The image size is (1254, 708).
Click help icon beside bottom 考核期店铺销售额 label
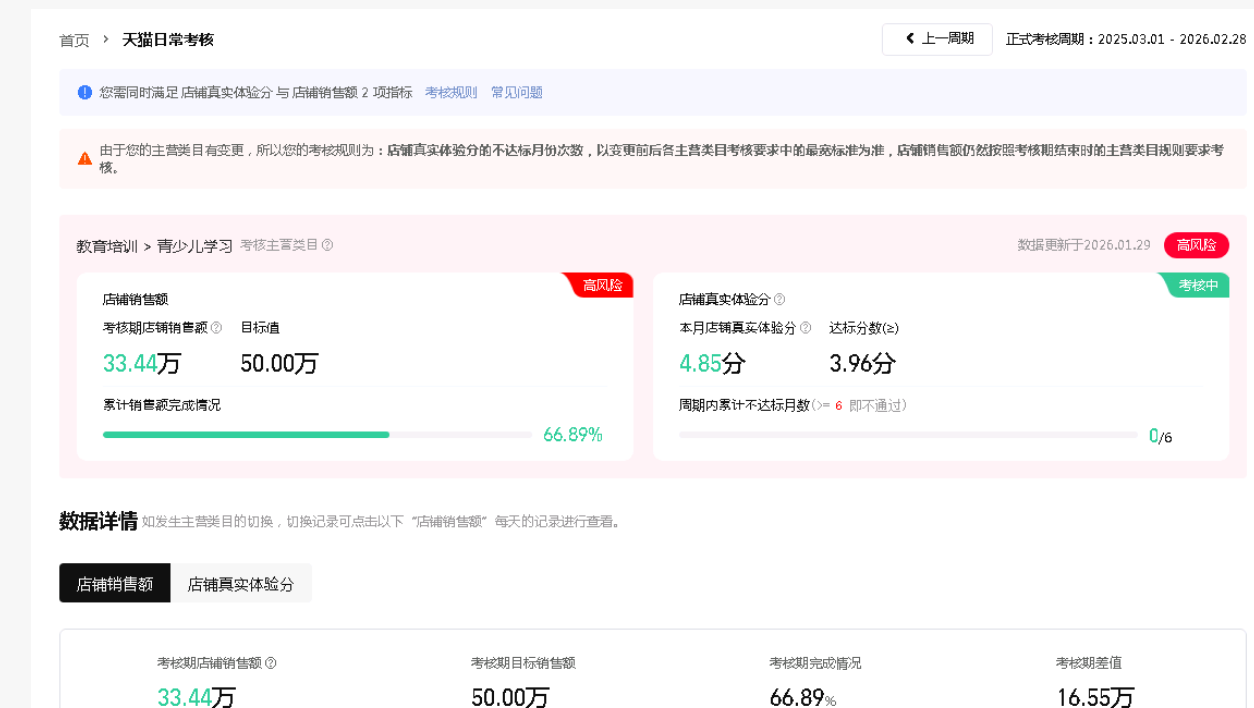(270, 663)
